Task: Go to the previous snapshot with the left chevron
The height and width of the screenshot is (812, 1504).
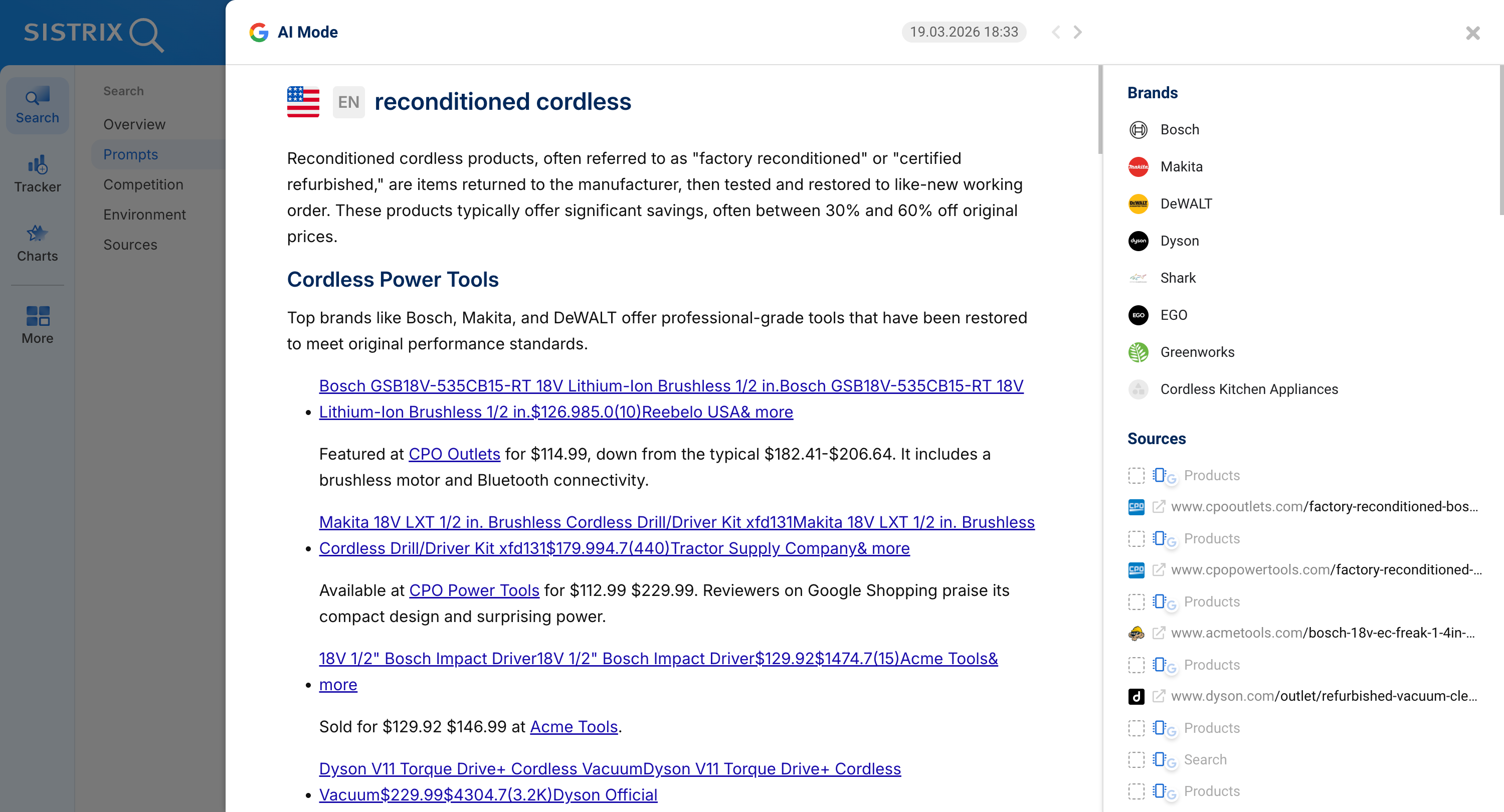Action: [1056, 32]
